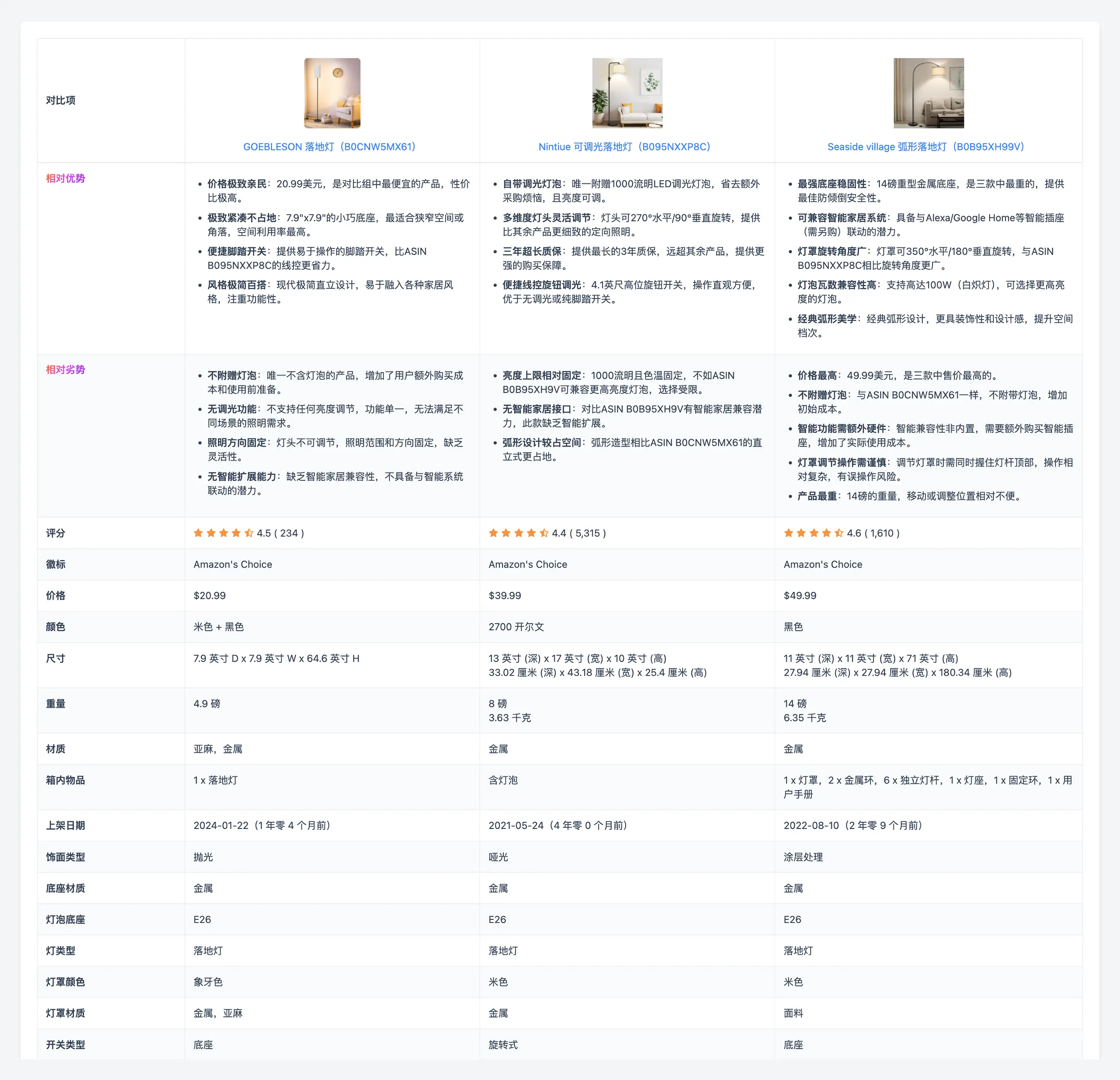This screenshot has height=1080, width=1120.
Task: Click the 2700 开尔文 color value
Action: pyautogui.click(x=516, y=627)
